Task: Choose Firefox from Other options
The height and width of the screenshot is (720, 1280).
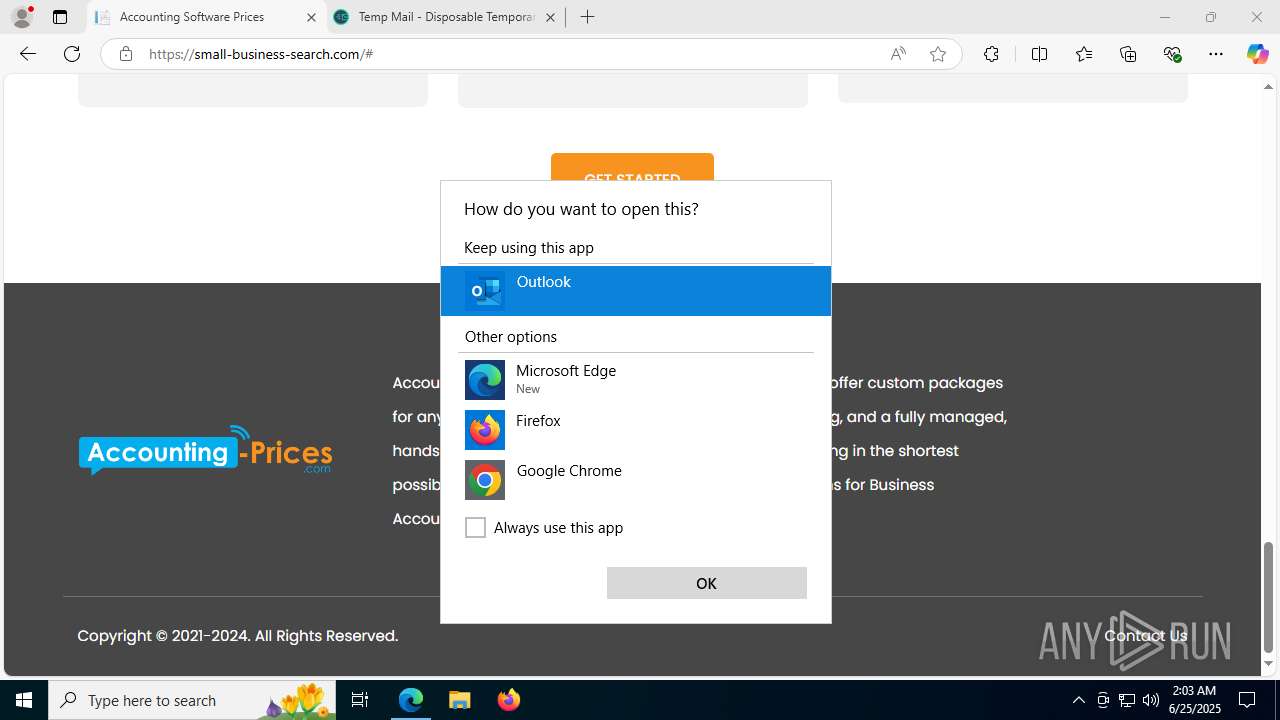Action: (x=636, y=430)
